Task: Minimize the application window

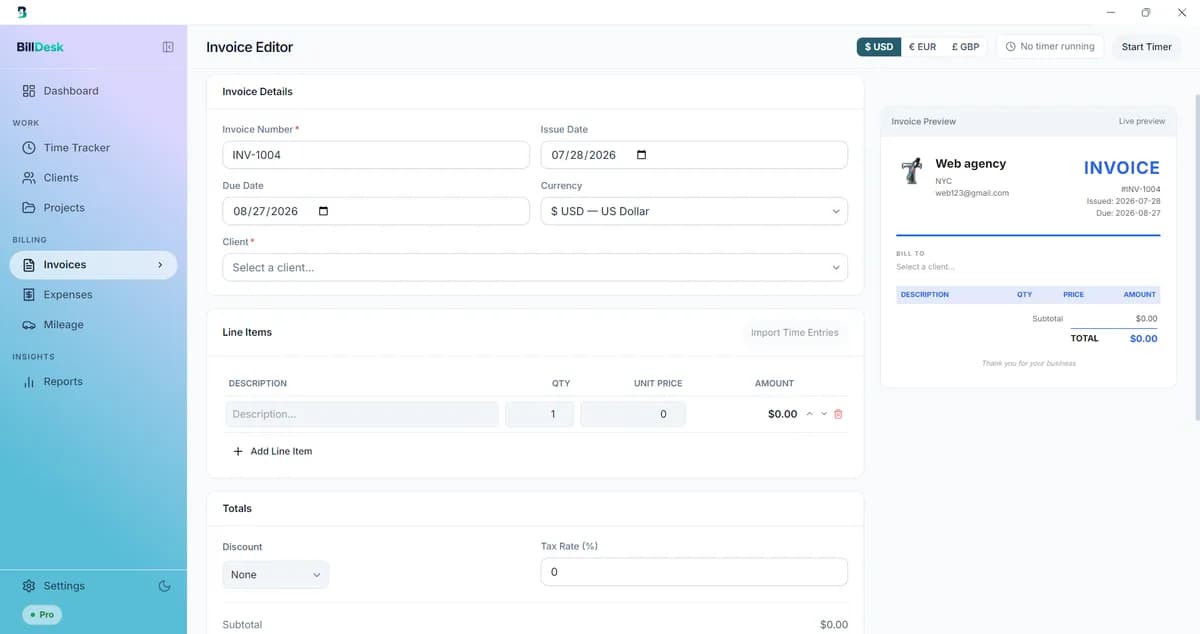Action: 1111,12
